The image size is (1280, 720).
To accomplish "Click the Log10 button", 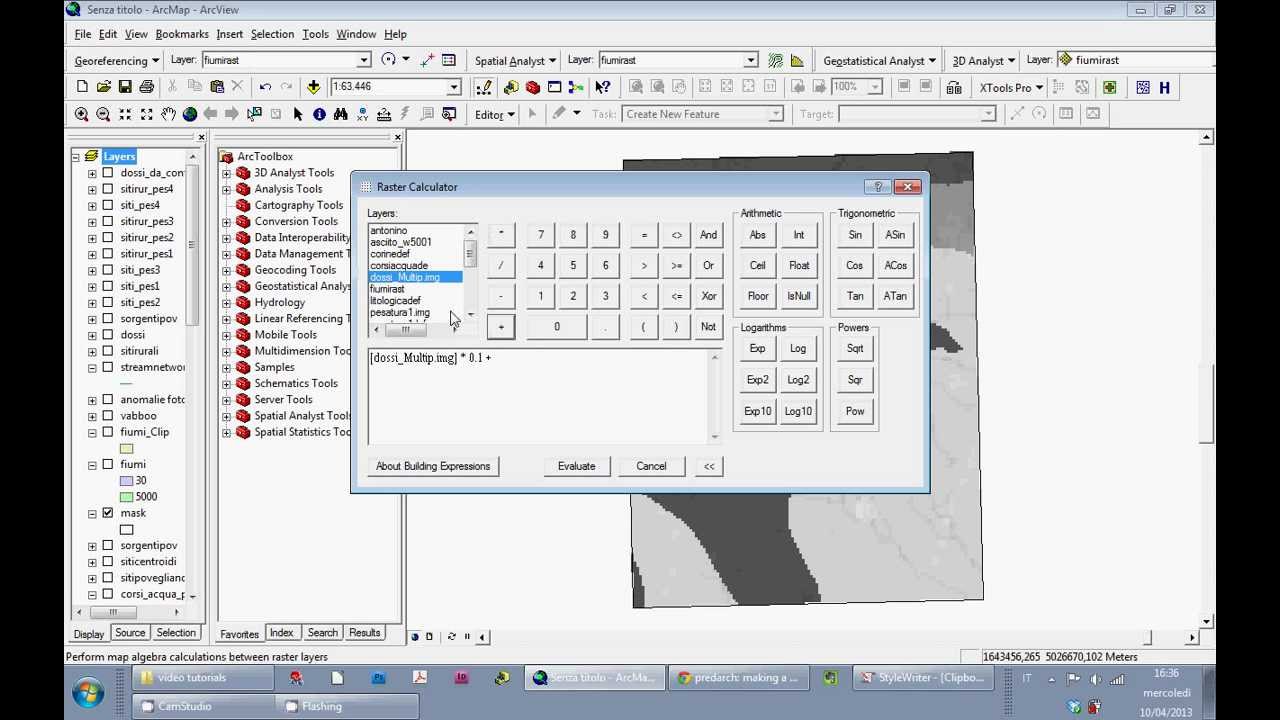I will pyautogui.click(x=798, y=411).
